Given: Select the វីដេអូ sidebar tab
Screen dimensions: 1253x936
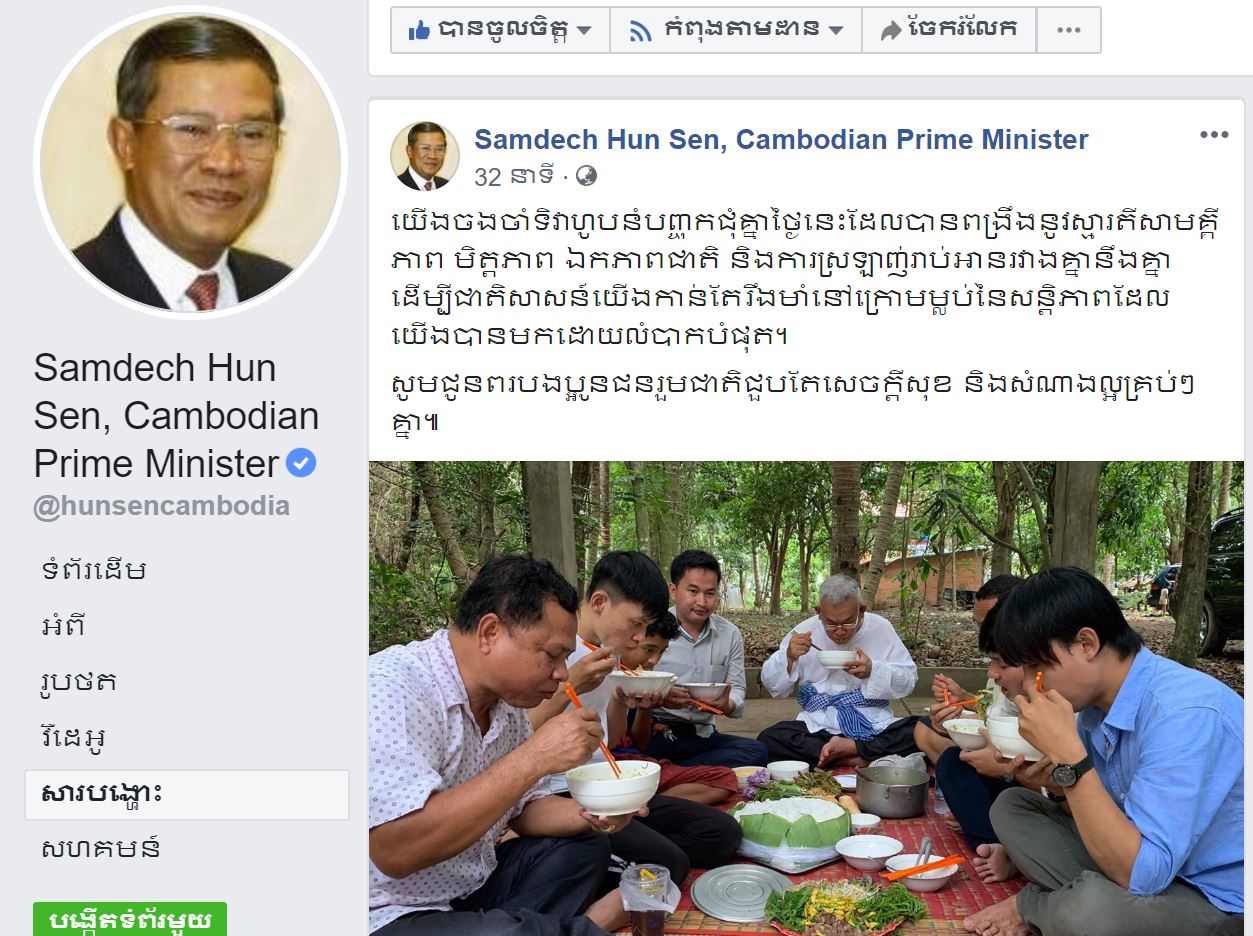Looking at the screenshot, I should click(x=74, y=738).
